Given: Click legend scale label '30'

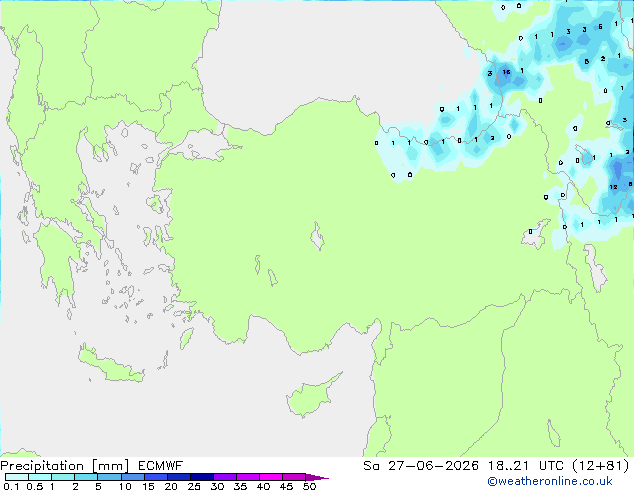Looking at the screenshot, I should tap(217, 486).
